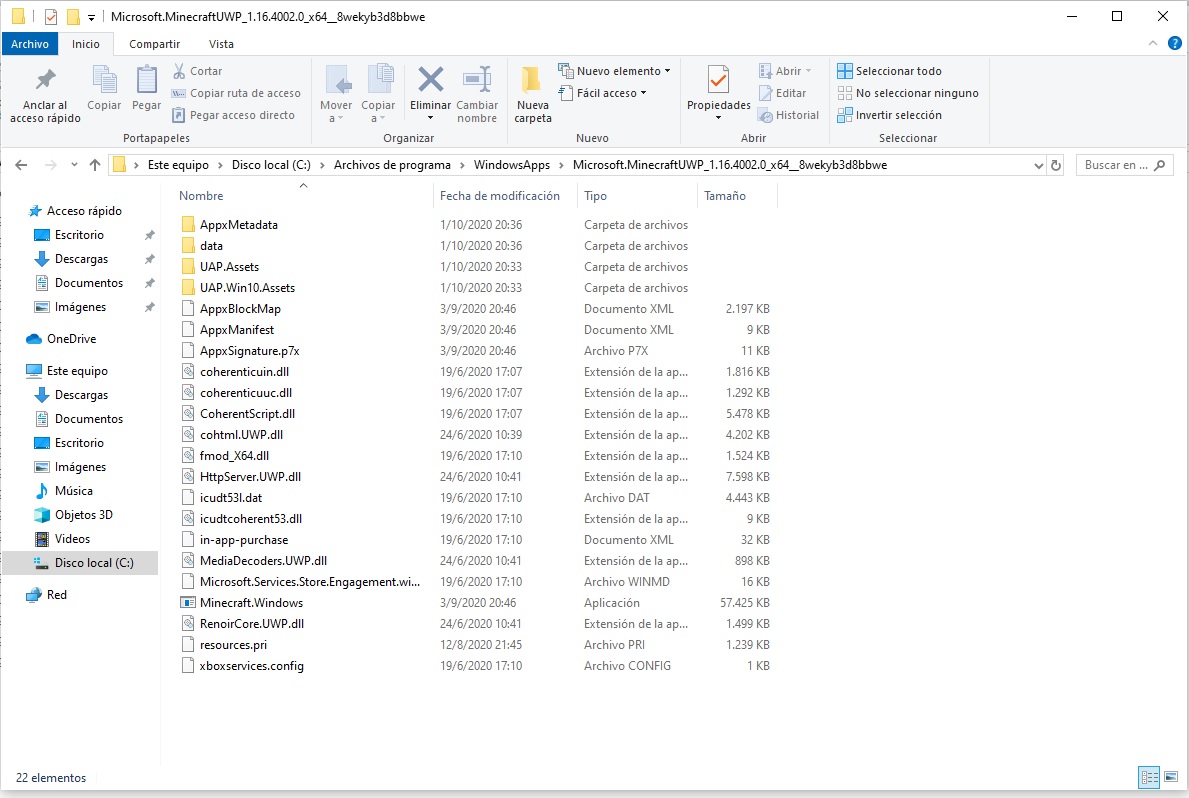Click WindowsApps in the address path

tap(512, 165)
